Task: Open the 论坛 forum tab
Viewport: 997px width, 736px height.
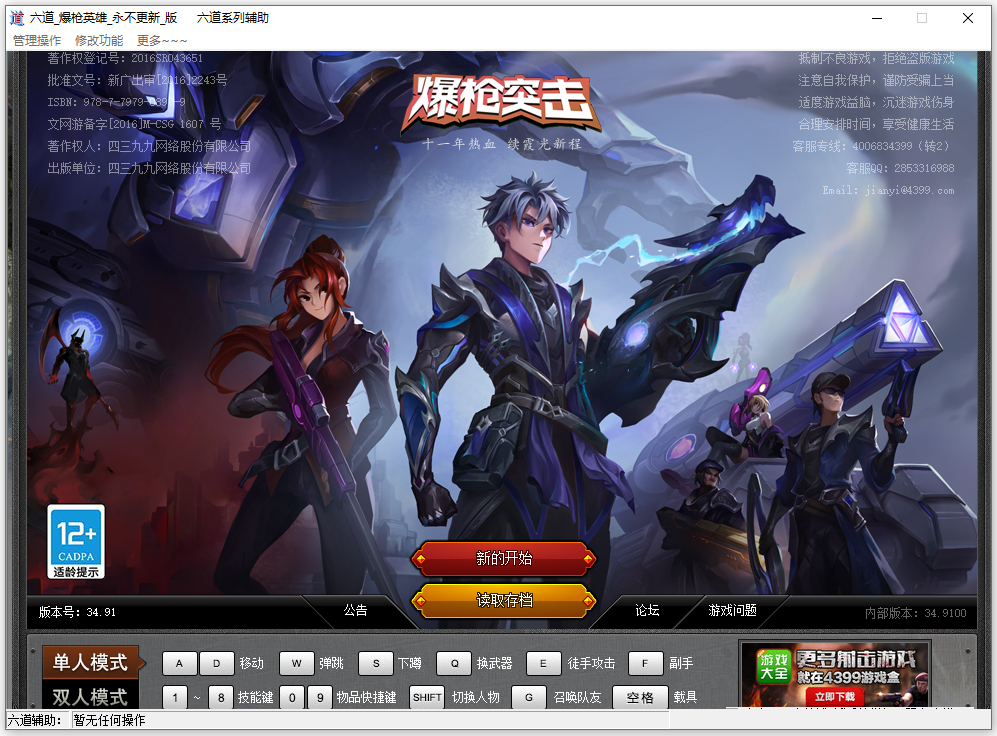Action: tap(647, 611)
